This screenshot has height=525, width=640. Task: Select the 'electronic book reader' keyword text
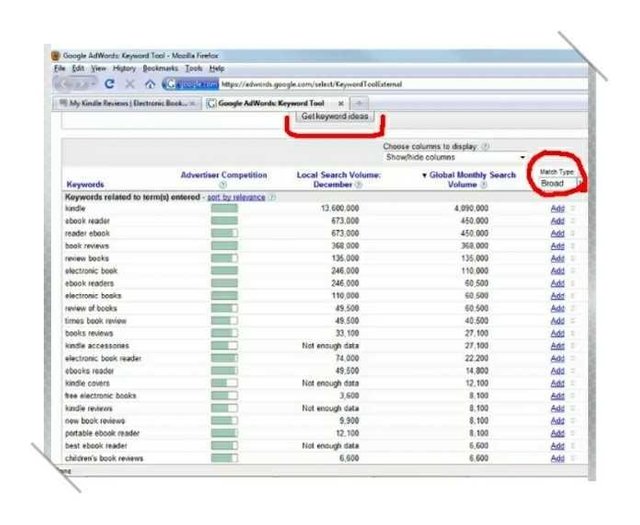tap(103, 358)
